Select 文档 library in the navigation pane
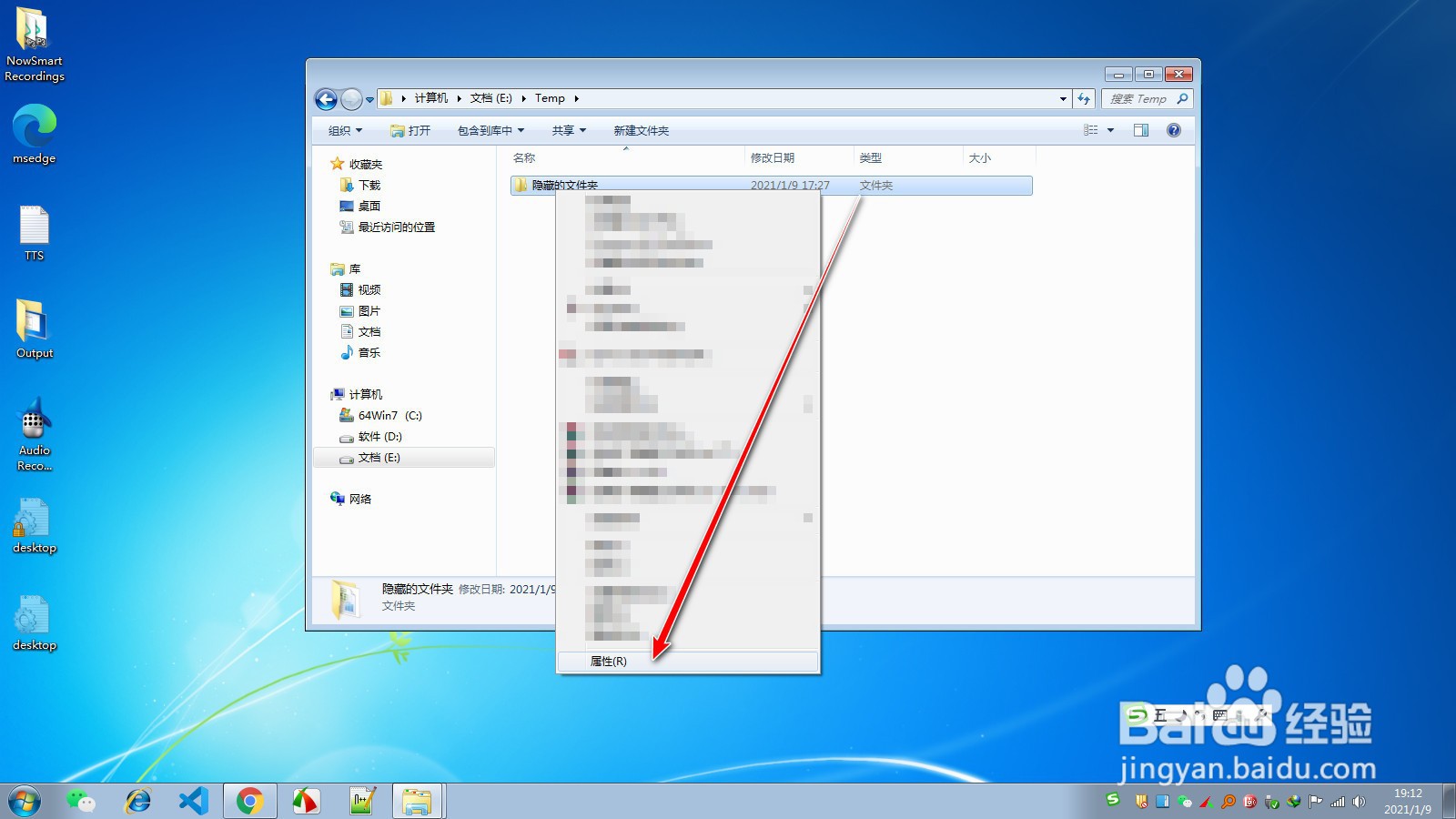Viewport: 1456px width, 819px height. (360, 331)
